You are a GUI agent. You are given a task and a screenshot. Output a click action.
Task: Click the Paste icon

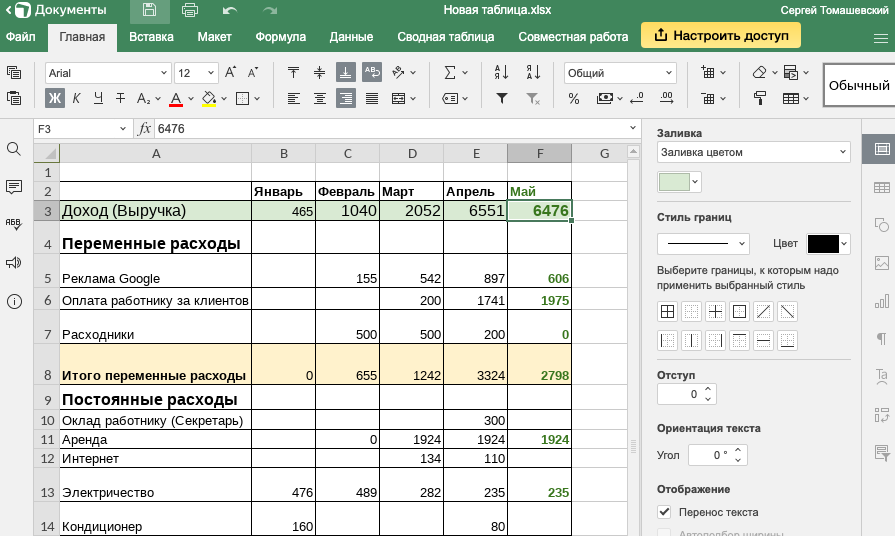(14, 98)
